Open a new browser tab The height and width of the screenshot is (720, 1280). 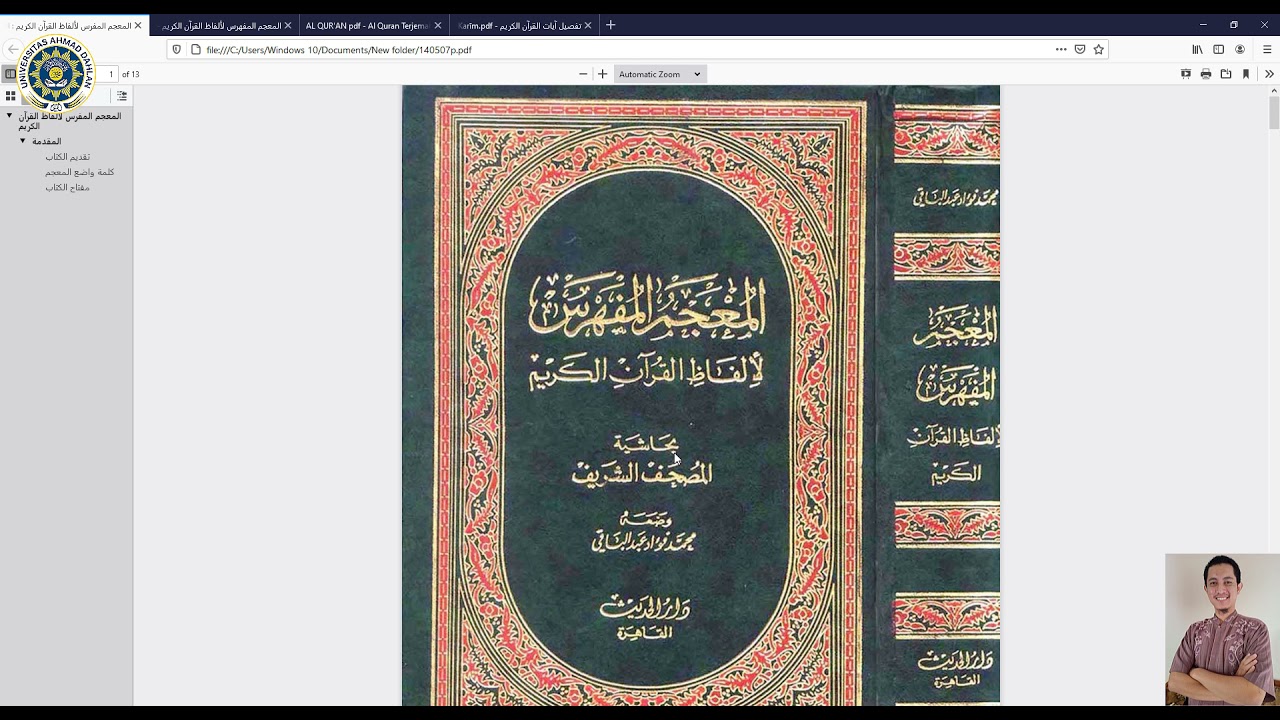pyautogui.click(x=611, y=25)
